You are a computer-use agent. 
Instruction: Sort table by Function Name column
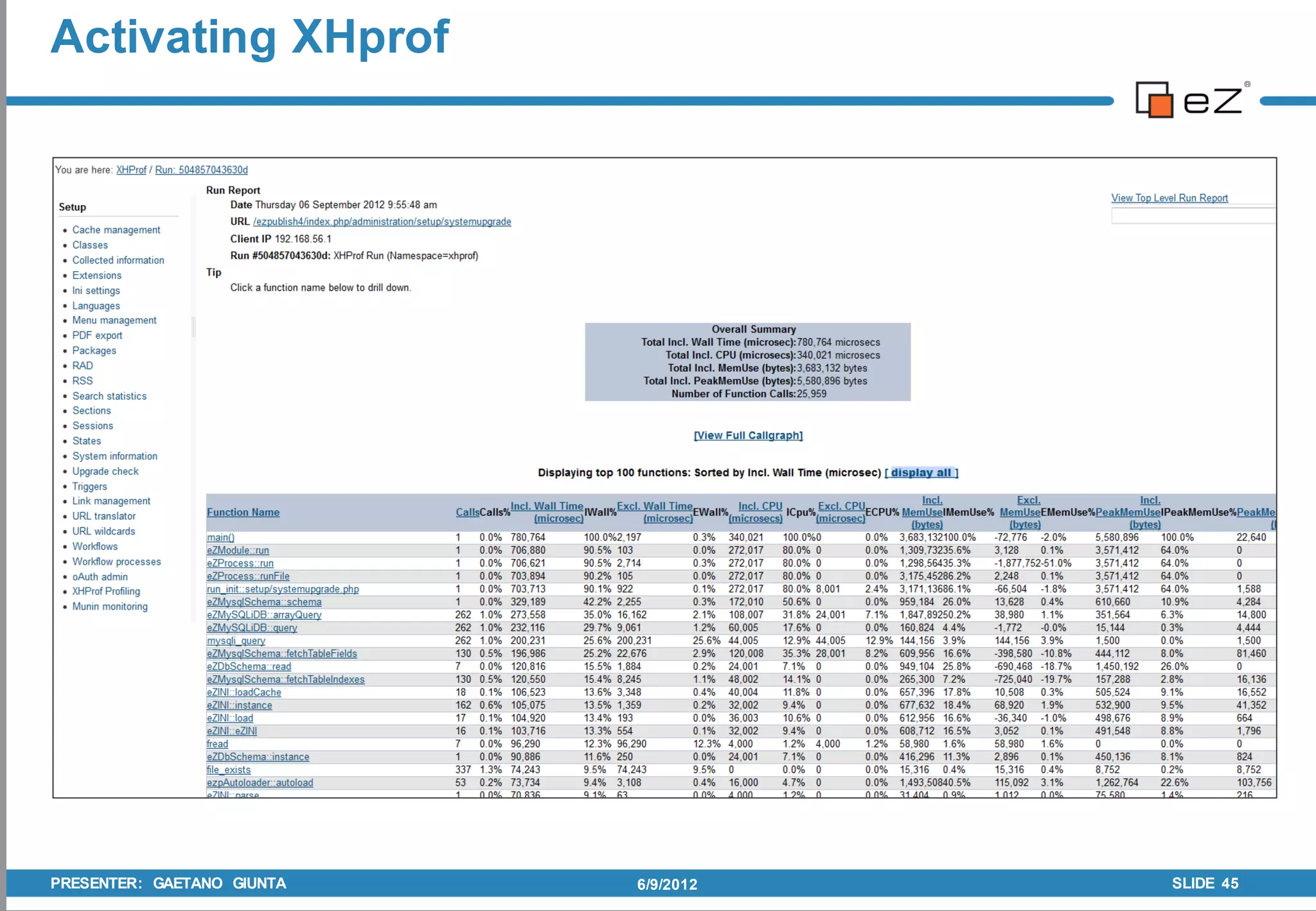[x=243, y=513]
